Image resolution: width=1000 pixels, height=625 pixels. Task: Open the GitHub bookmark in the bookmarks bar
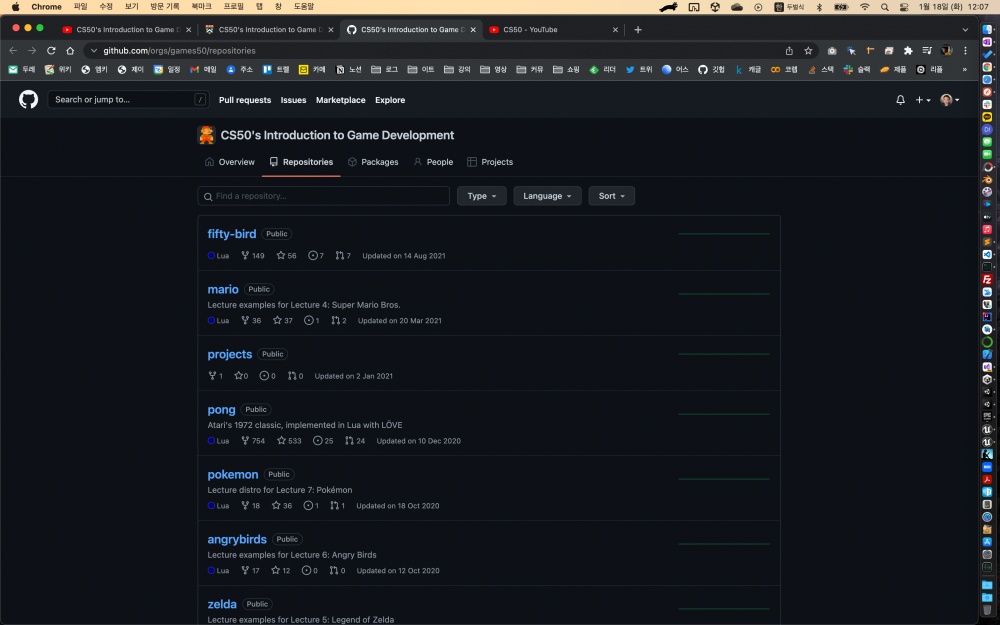[x=711, y=70]
